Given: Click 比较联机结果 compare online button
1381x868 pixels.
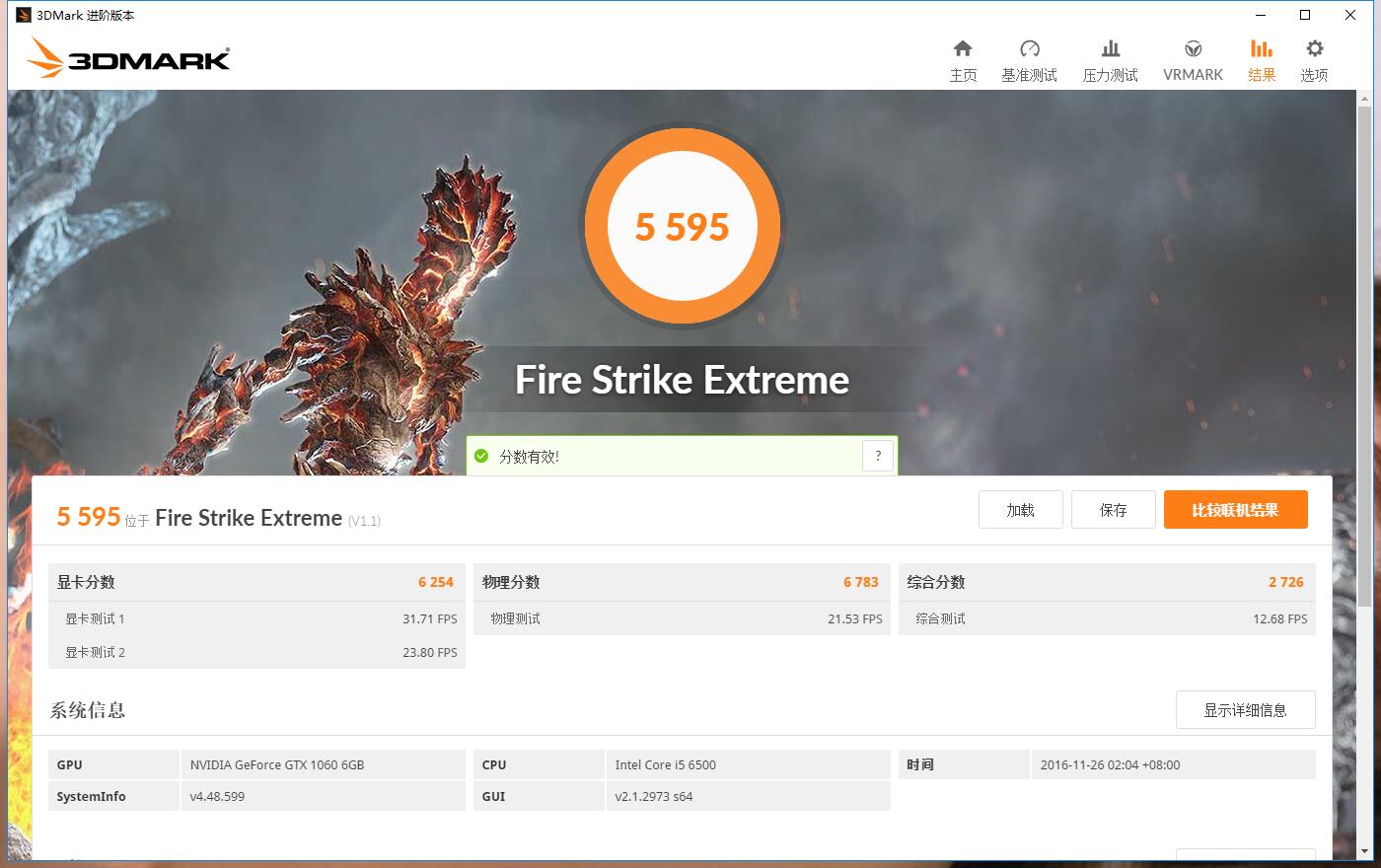Looking at the screenshot, I should pos(1235,510).
